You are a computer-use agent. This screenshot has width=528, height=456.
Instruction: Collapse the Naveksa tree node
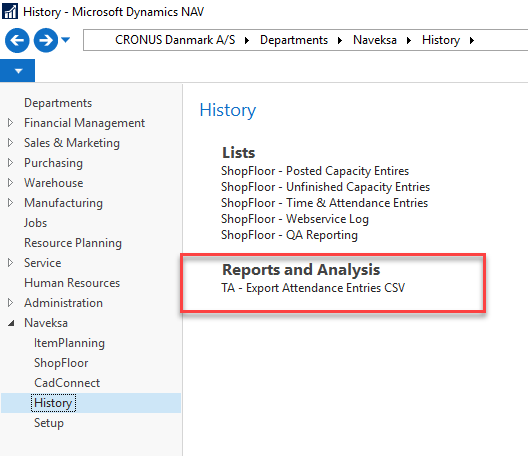pyautogui.click(x=11, y=323)
